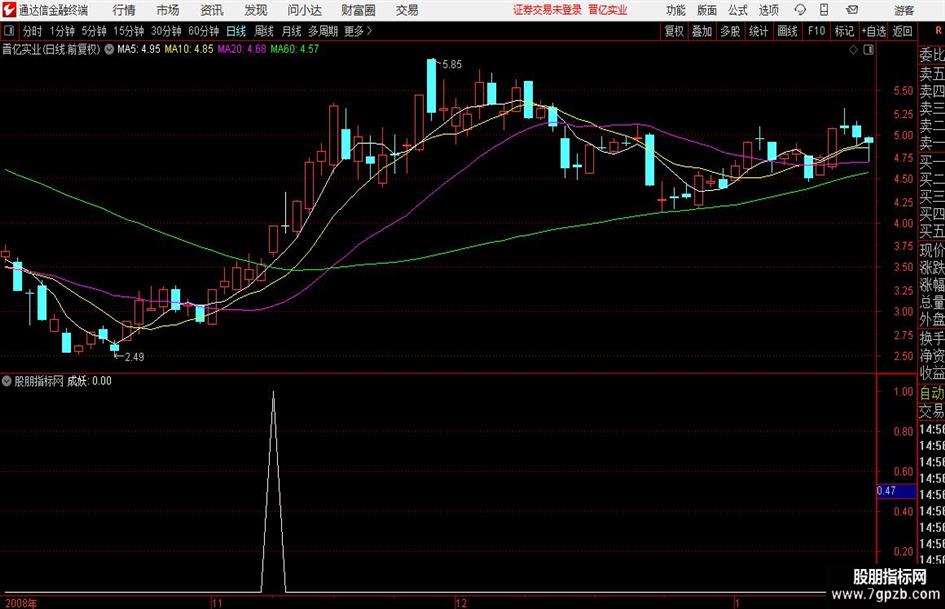Click the 多股 multi-stock button
This screenshot has width=945, height=609.
[730, 31]
